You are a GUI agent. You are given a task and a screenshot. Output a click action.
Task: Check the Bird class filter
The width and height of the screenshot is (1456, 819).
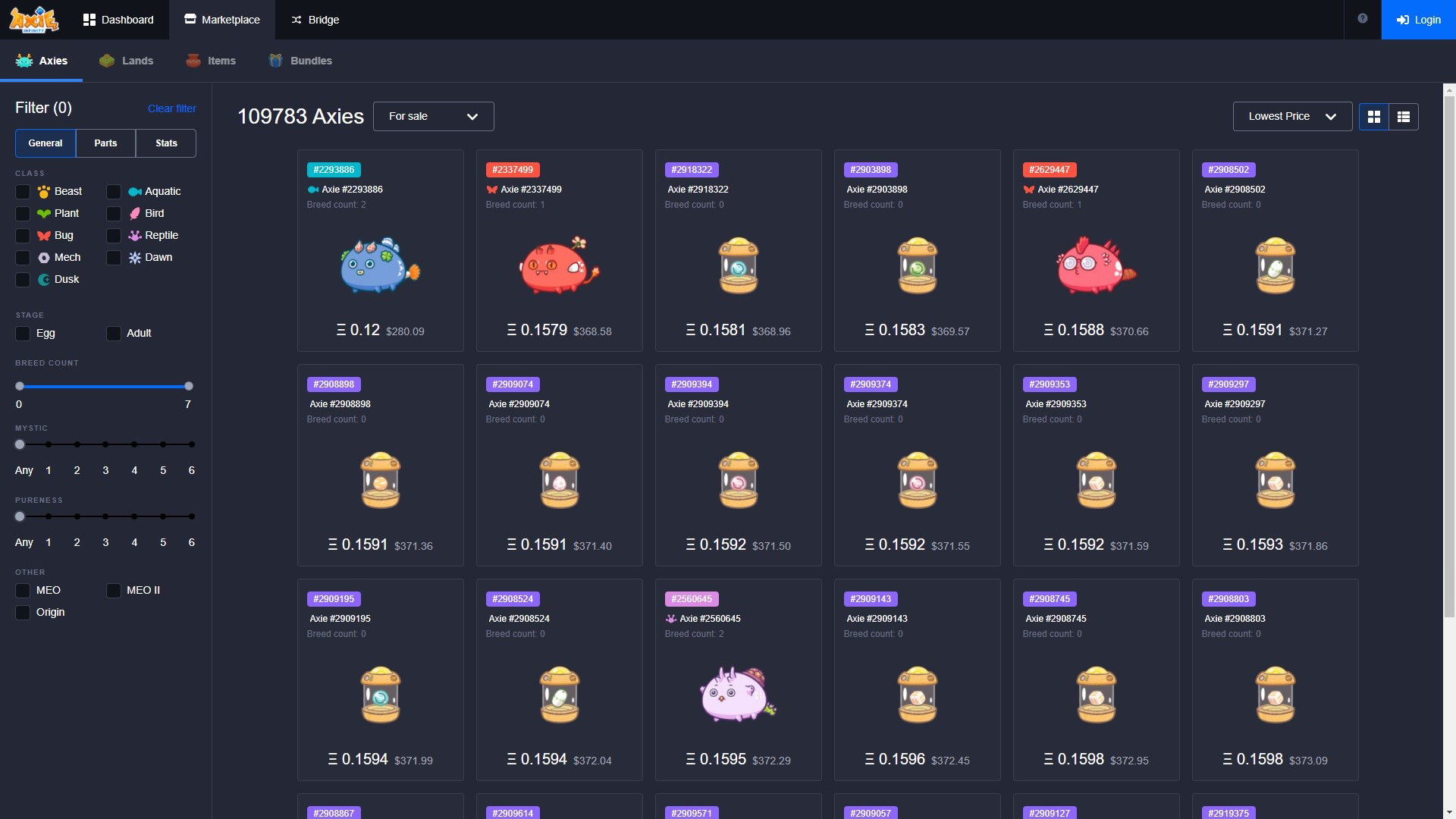[114, 213]
